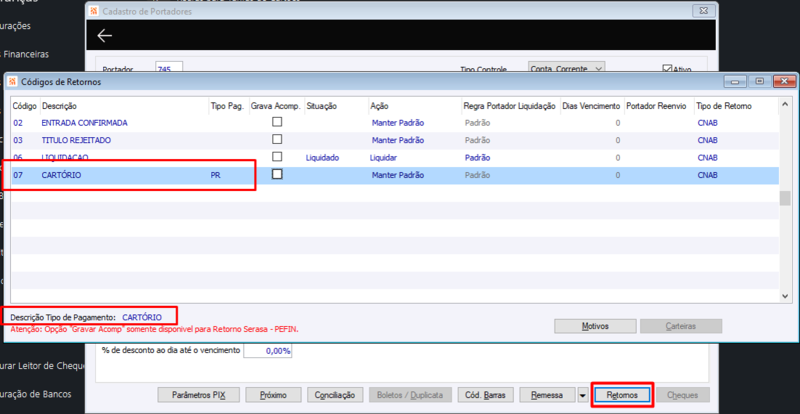The height and width of the screenshot is (414, 800).
Task: Tick Grava Acomp. checkbox for TITULO REJEITADO
Action: coord(277,139)
